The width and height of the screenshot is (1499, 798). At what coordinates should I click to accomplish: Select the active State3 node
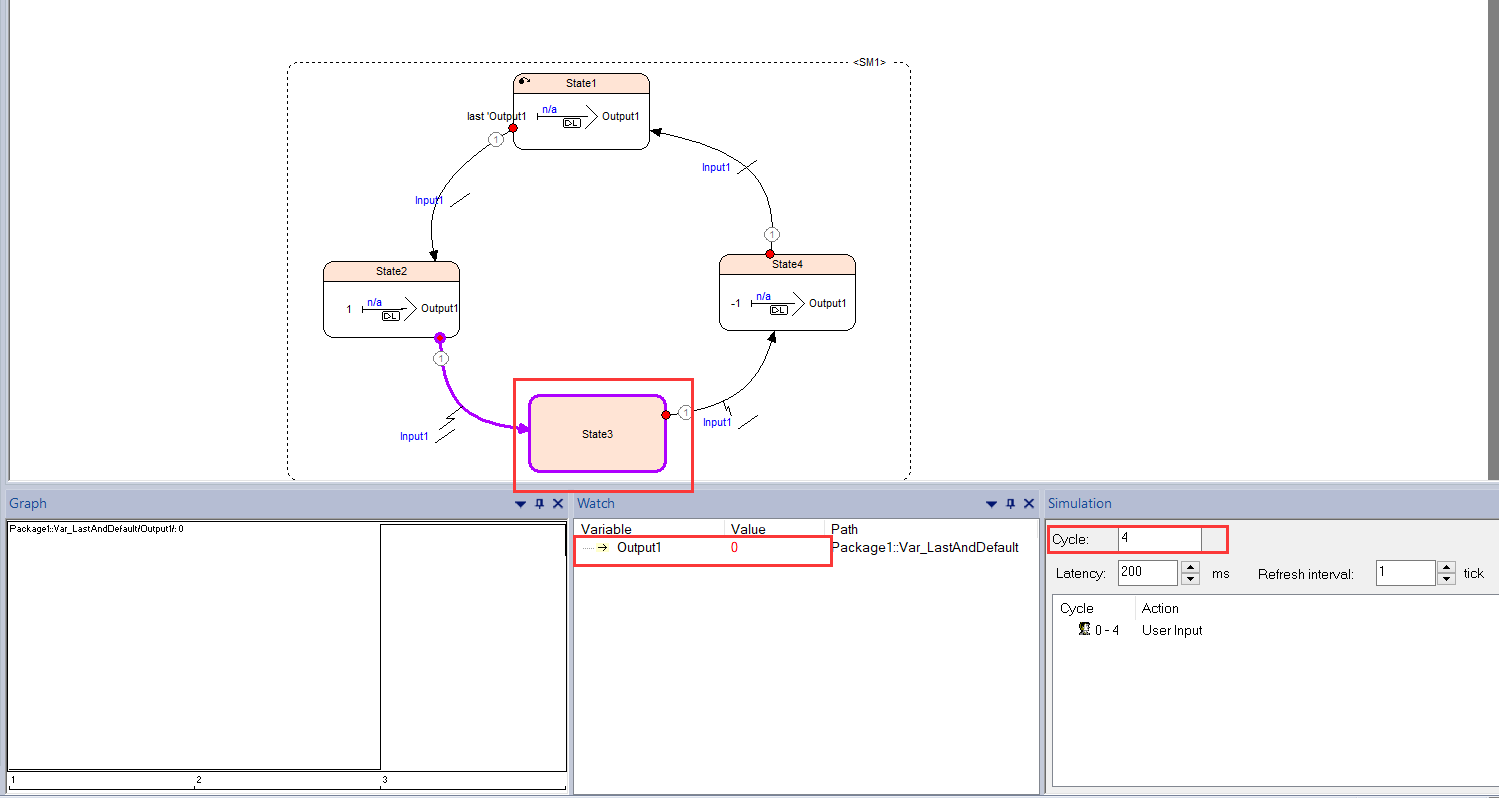click(x=597, y=434)
